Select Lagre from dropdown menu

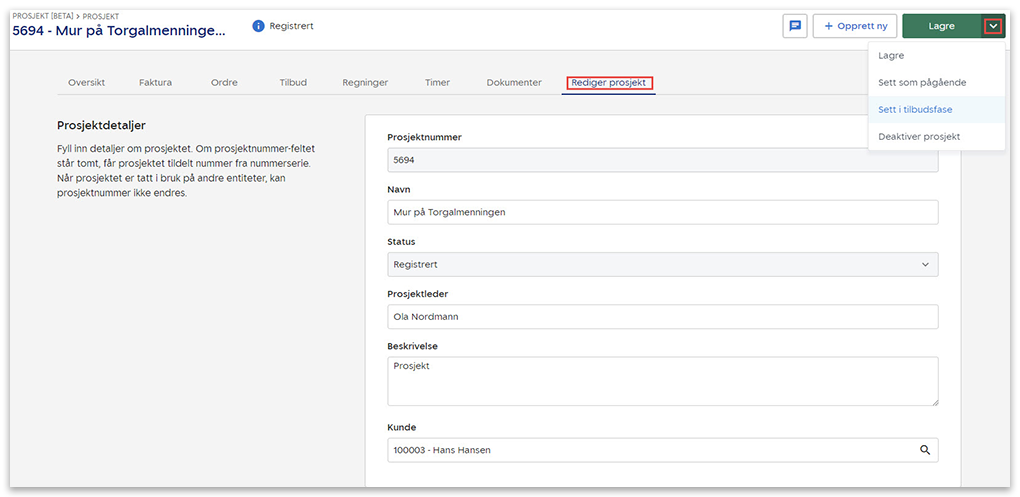click(891, 56)
